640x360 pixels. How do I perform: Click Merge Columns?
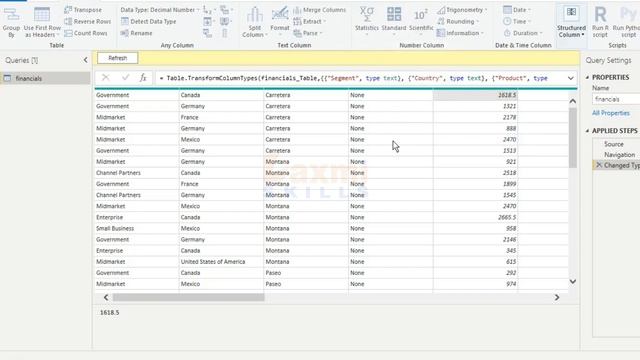coord(320,10)
